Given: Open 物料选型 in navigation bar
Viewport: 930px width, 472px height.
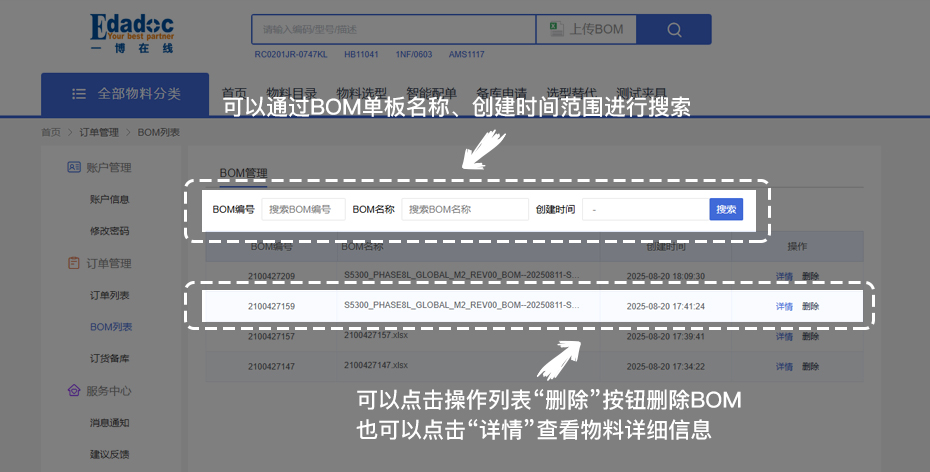Looking at the screenshot, I should (x=361, y=93).
